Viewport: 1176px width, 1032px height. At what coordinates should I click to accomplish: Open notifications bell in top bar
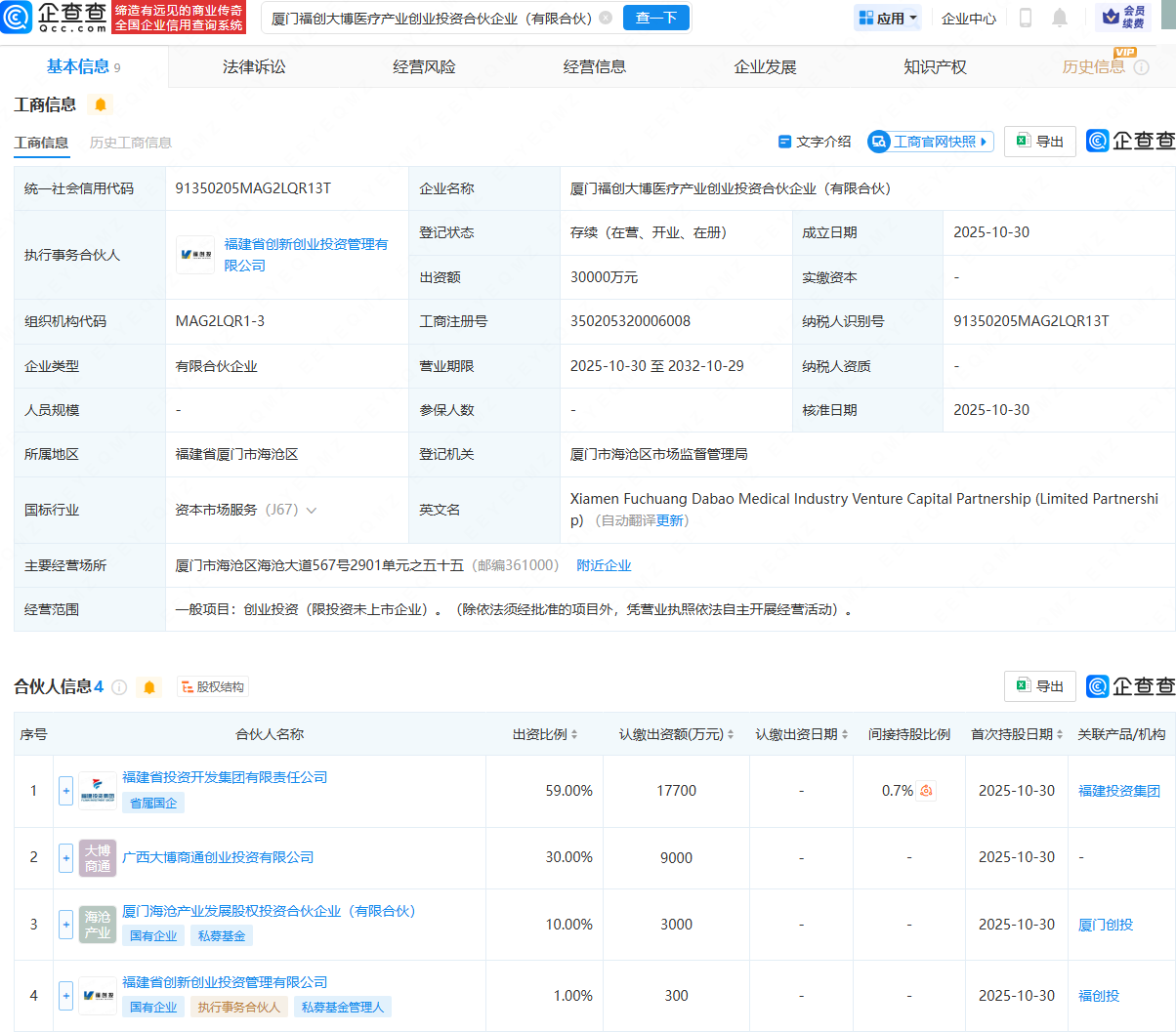pos(1060,18)
